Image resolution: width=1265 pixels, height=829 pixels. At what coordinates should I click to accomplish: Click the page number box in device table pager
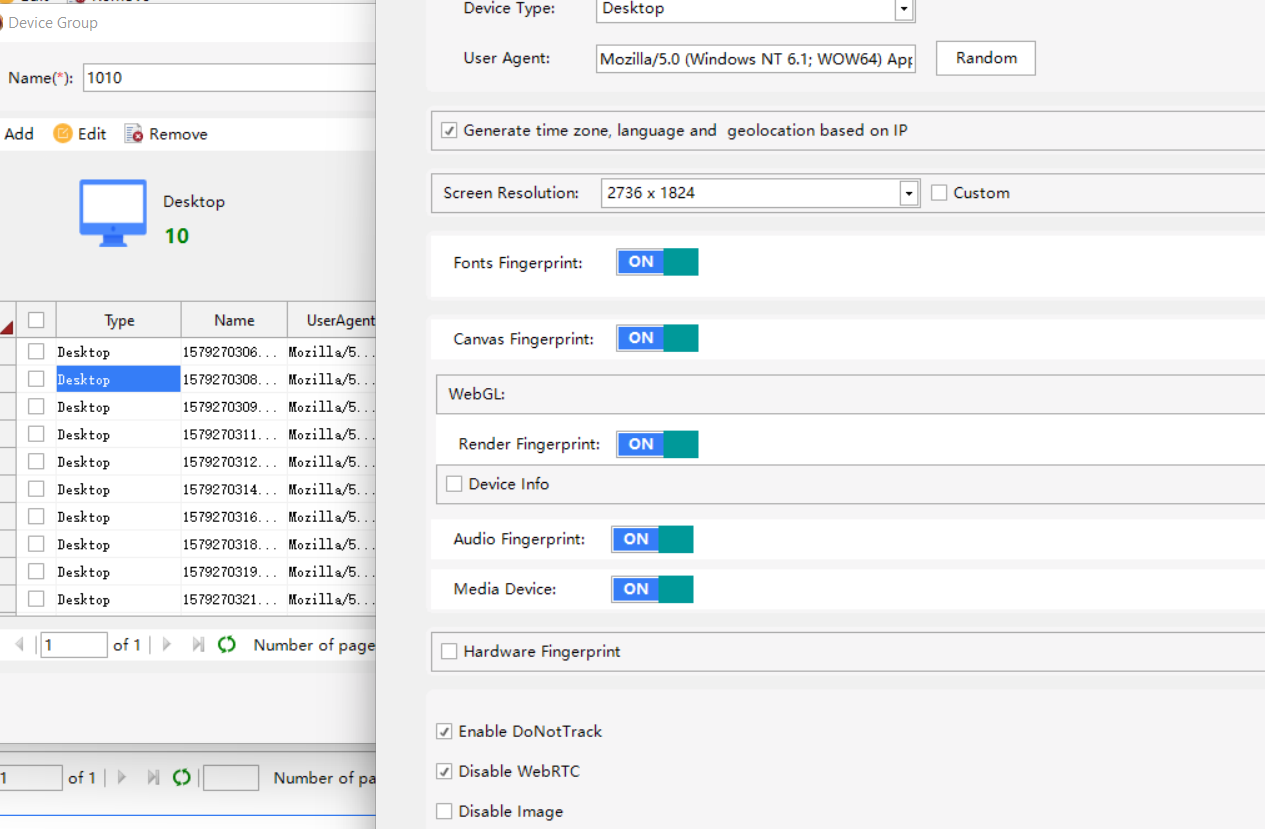pos(74,645)
